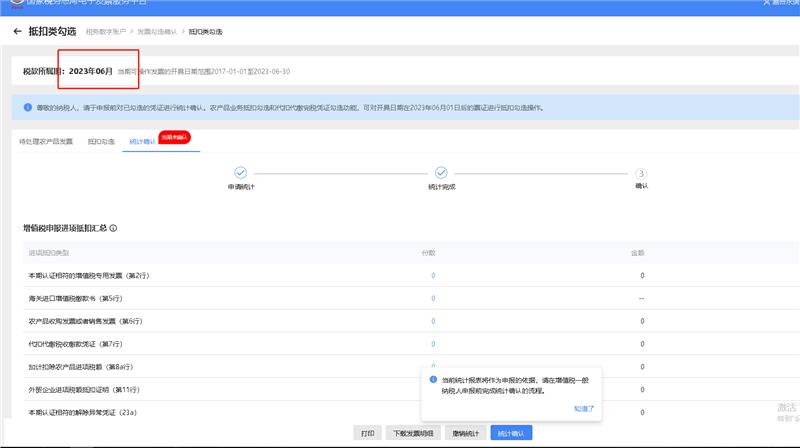Viewport: 800px width, 448px height.
Task: Open count link for 本期认证相符的增值税专用发票 row
Action: (x=433, y=275)
